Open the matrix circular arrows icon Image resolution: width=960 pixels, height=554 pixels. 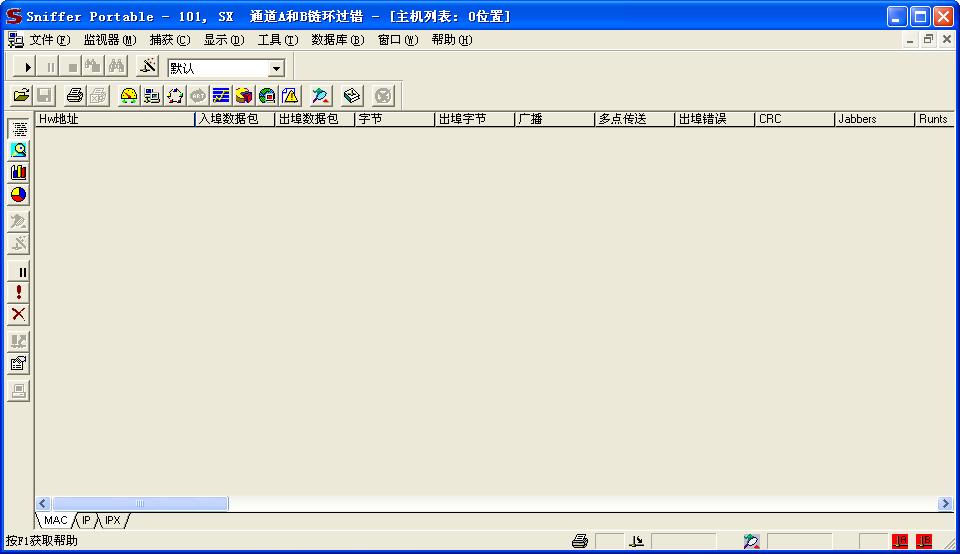click(x=175, y=95)
